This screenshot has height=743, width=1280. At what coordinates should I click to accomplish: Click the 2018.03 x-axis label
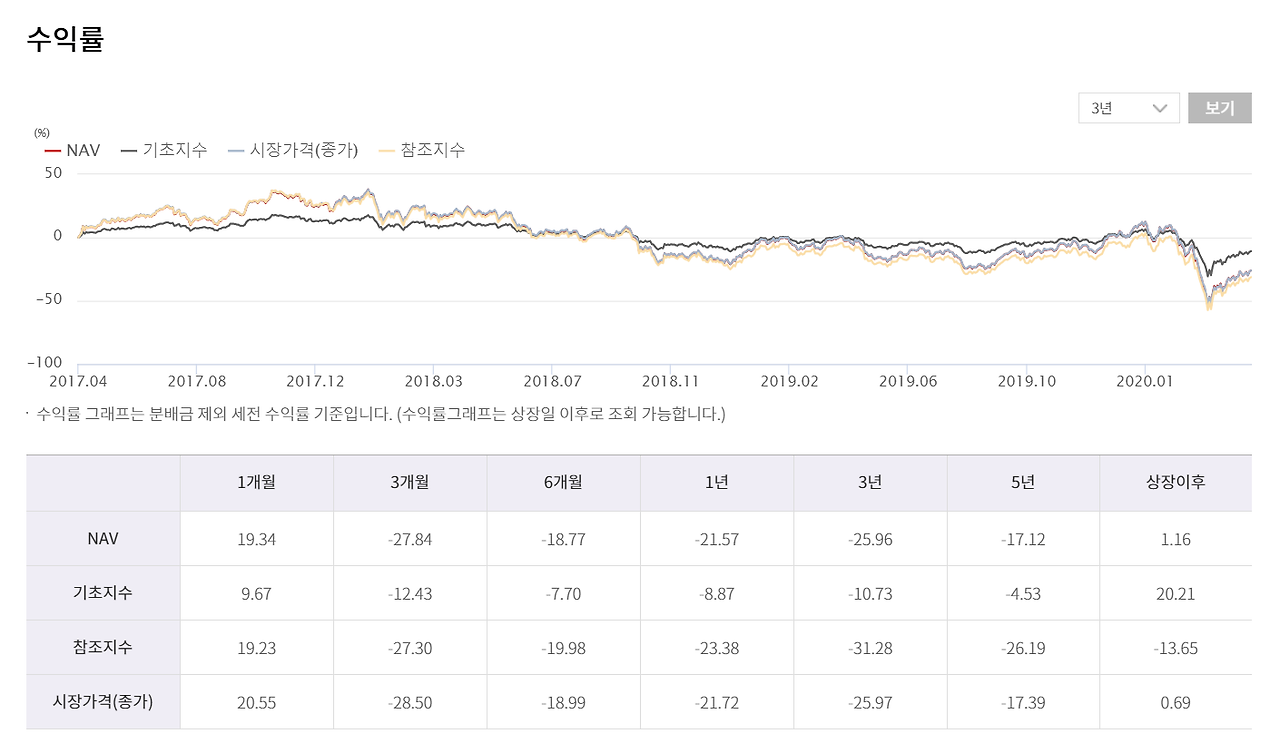[434, 381]
